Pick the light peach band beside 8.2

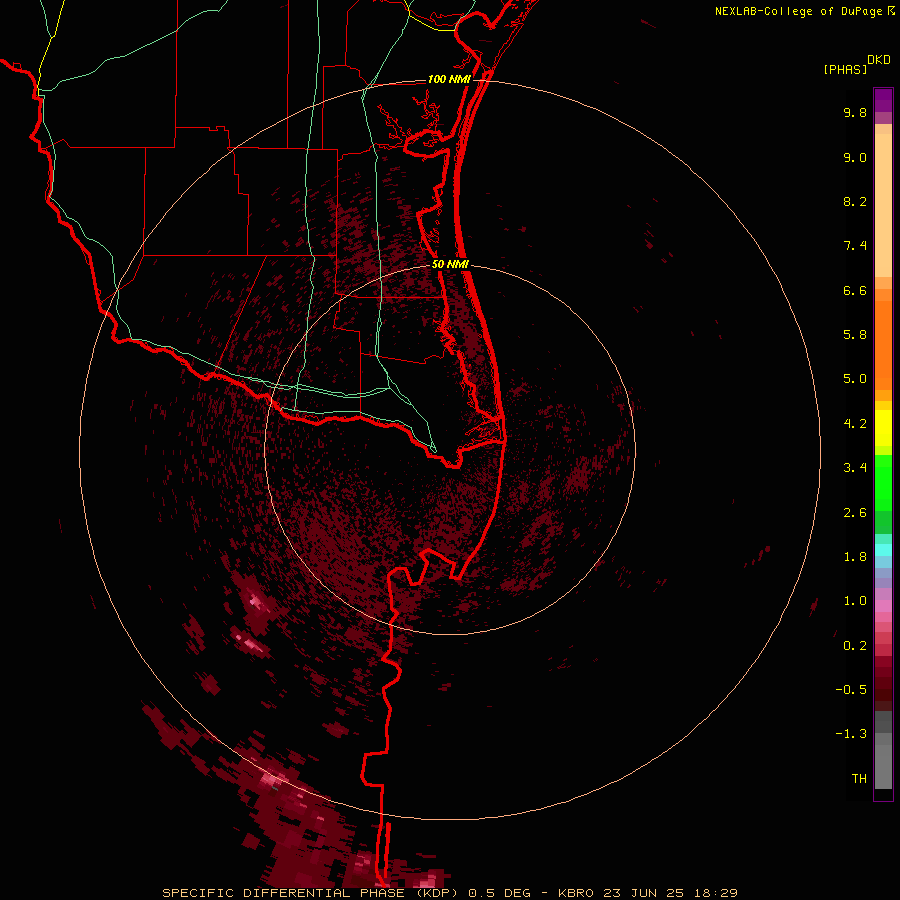pos(883,205)
